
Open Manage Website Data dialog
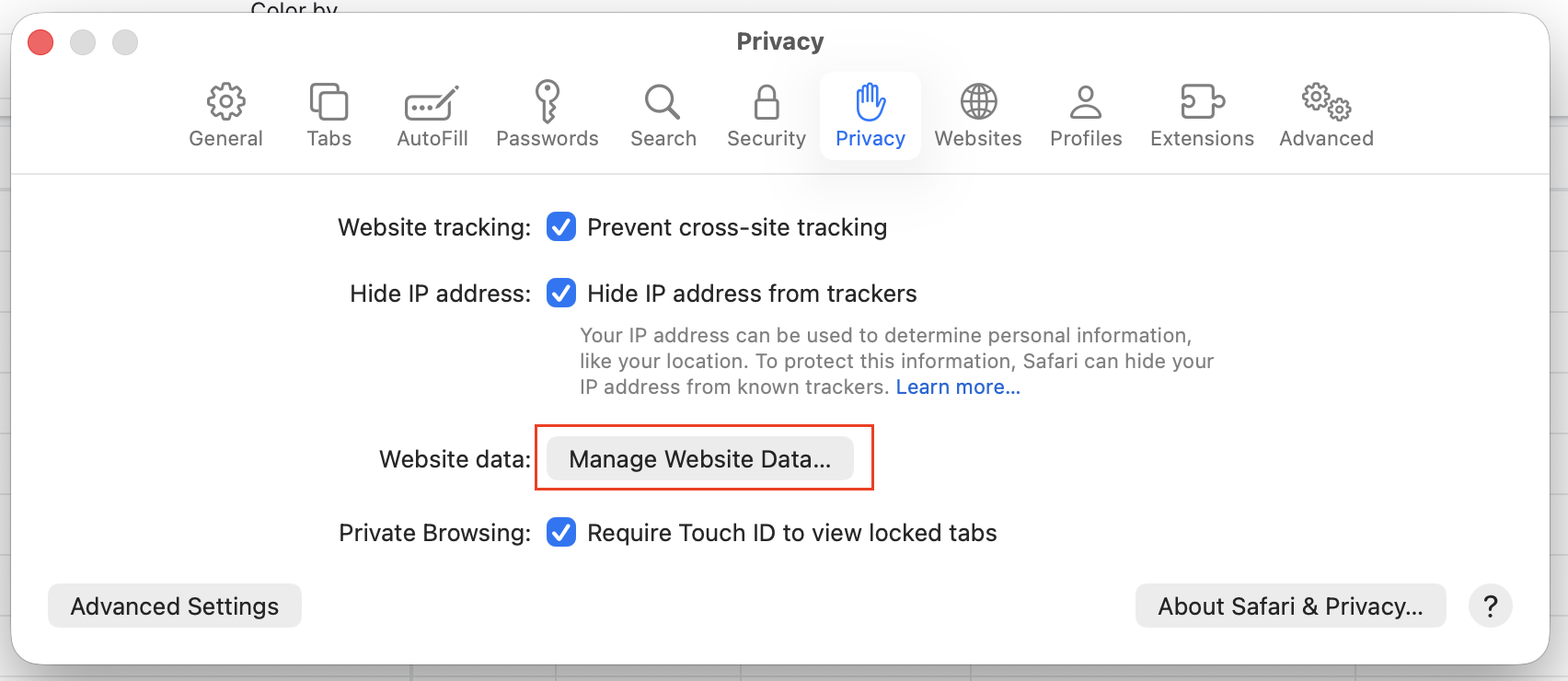tap(700, 458)
